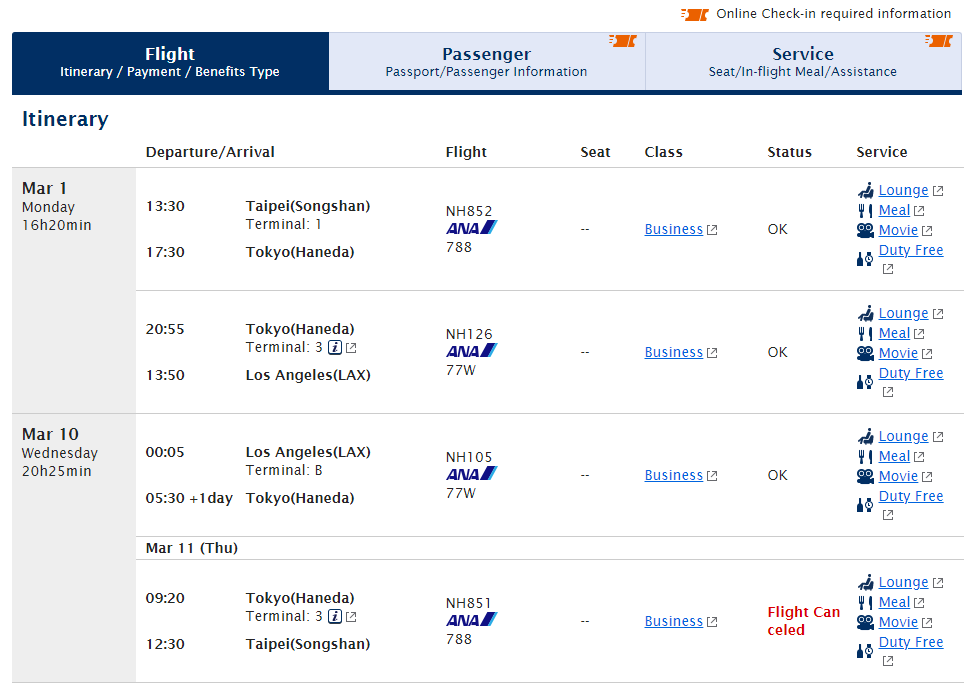Open Lounge icon for NH852 flight
The width and height of the screenshot is (977, 698).
[x=865, y=190]
